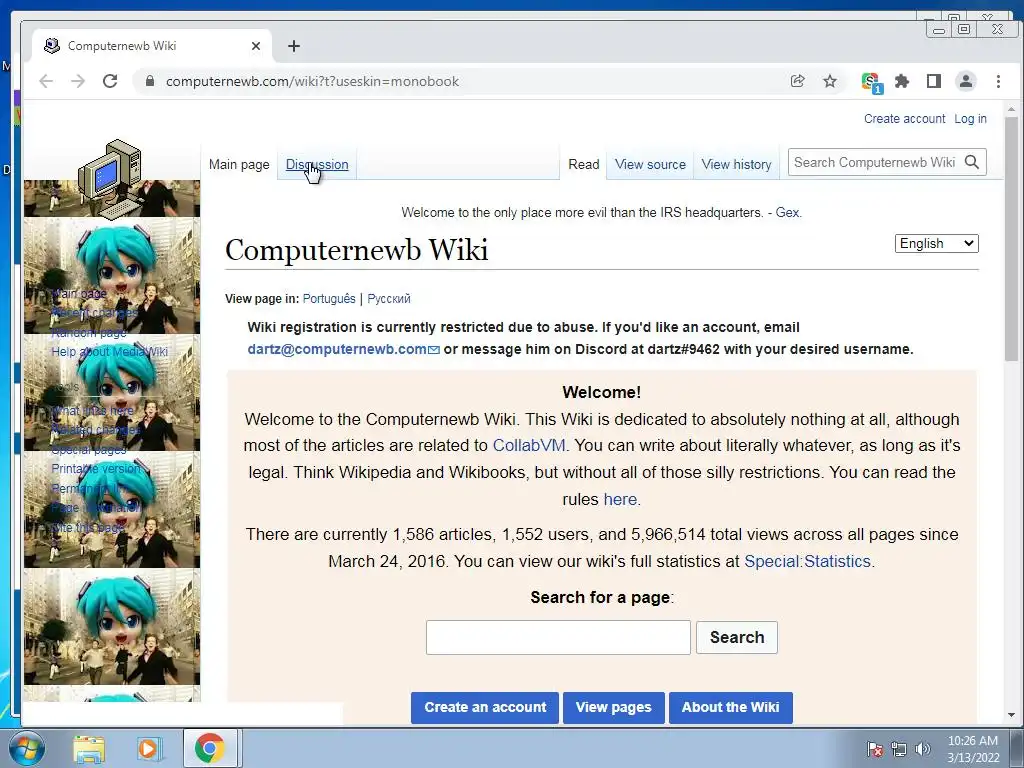Click the scrollbar down arrow
This screenshot has width=1024, height=768.
pos(1011,715)
